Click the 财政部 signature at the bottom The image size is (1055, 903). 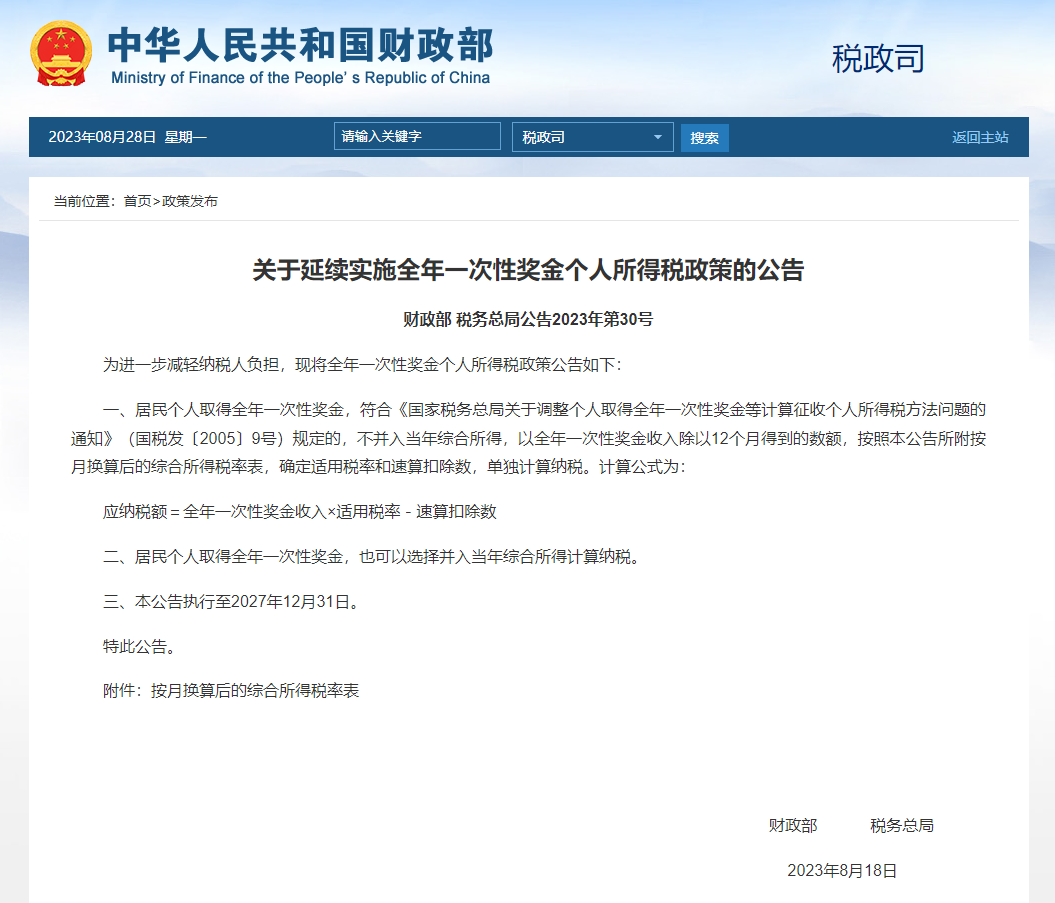792,825
